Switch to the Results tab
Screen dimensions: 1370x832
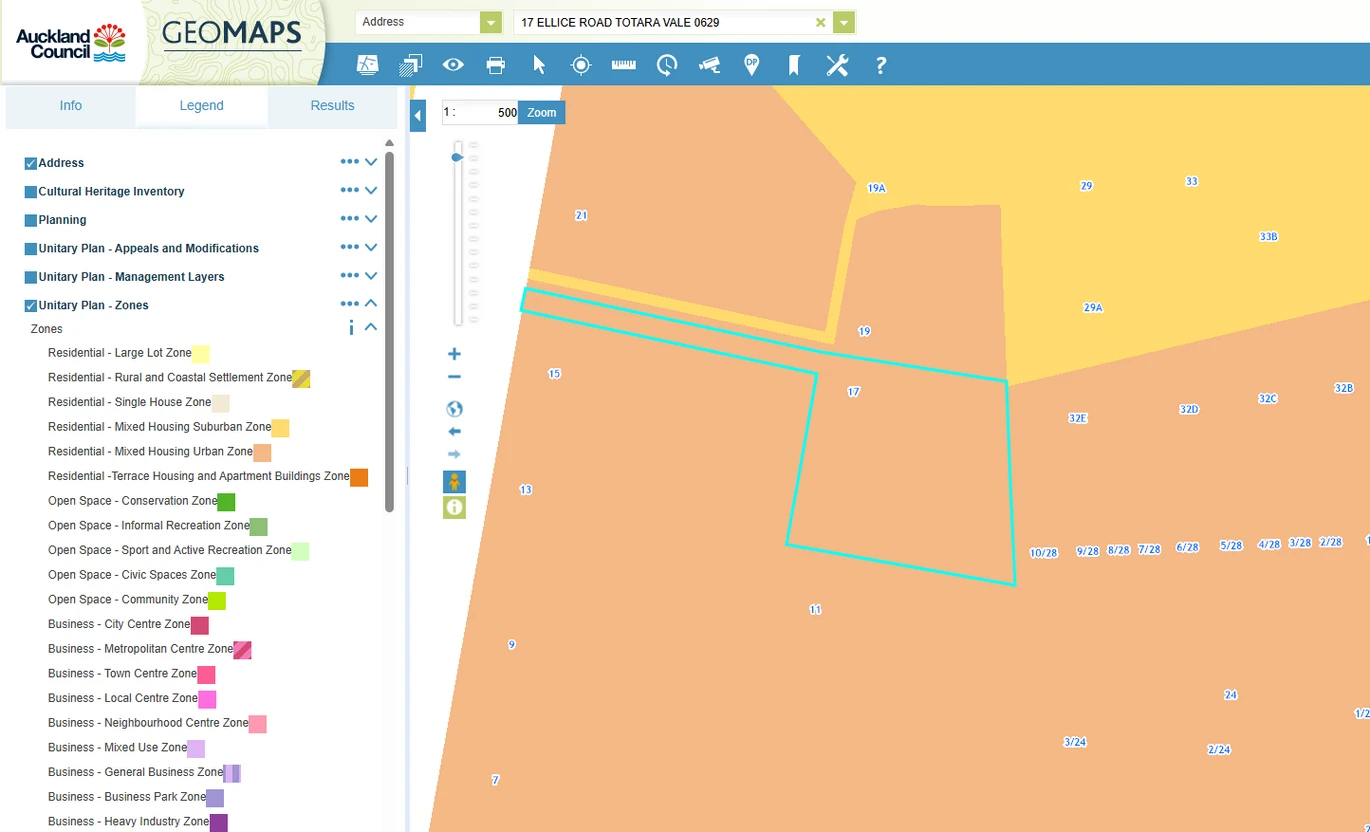(332, 106)
